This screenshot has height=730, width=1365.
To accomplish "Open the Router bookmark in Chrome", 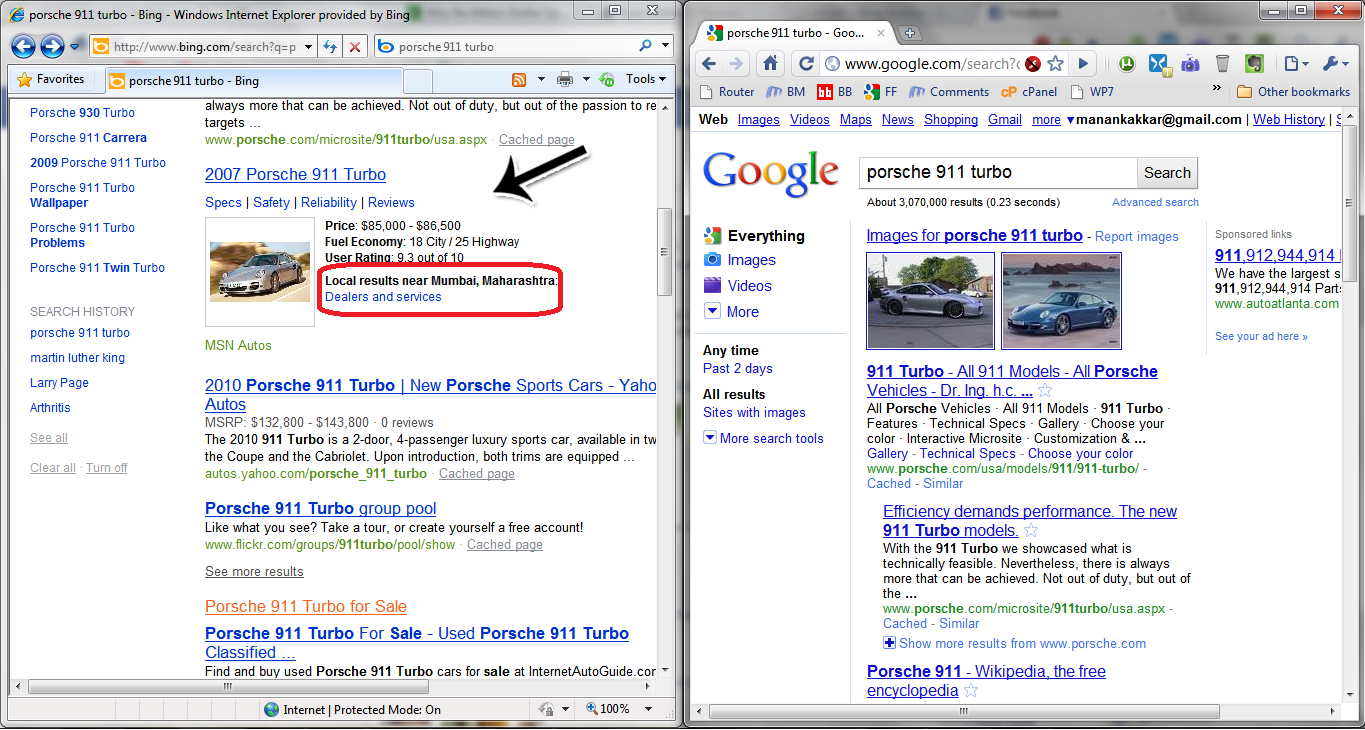I will (x=726, y=92).
